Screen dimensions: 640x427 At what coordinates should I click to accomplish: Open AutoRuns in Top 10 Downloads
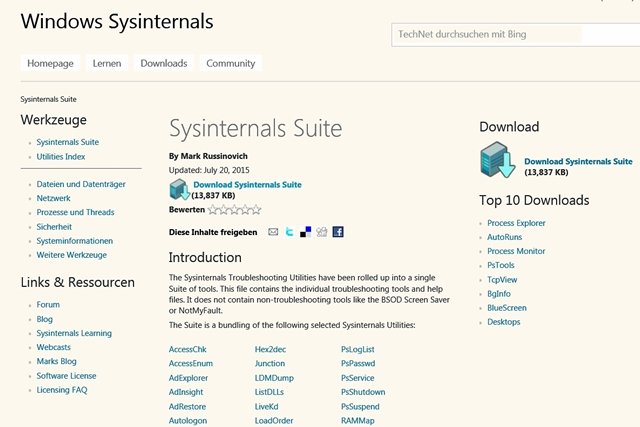point(504,237)
